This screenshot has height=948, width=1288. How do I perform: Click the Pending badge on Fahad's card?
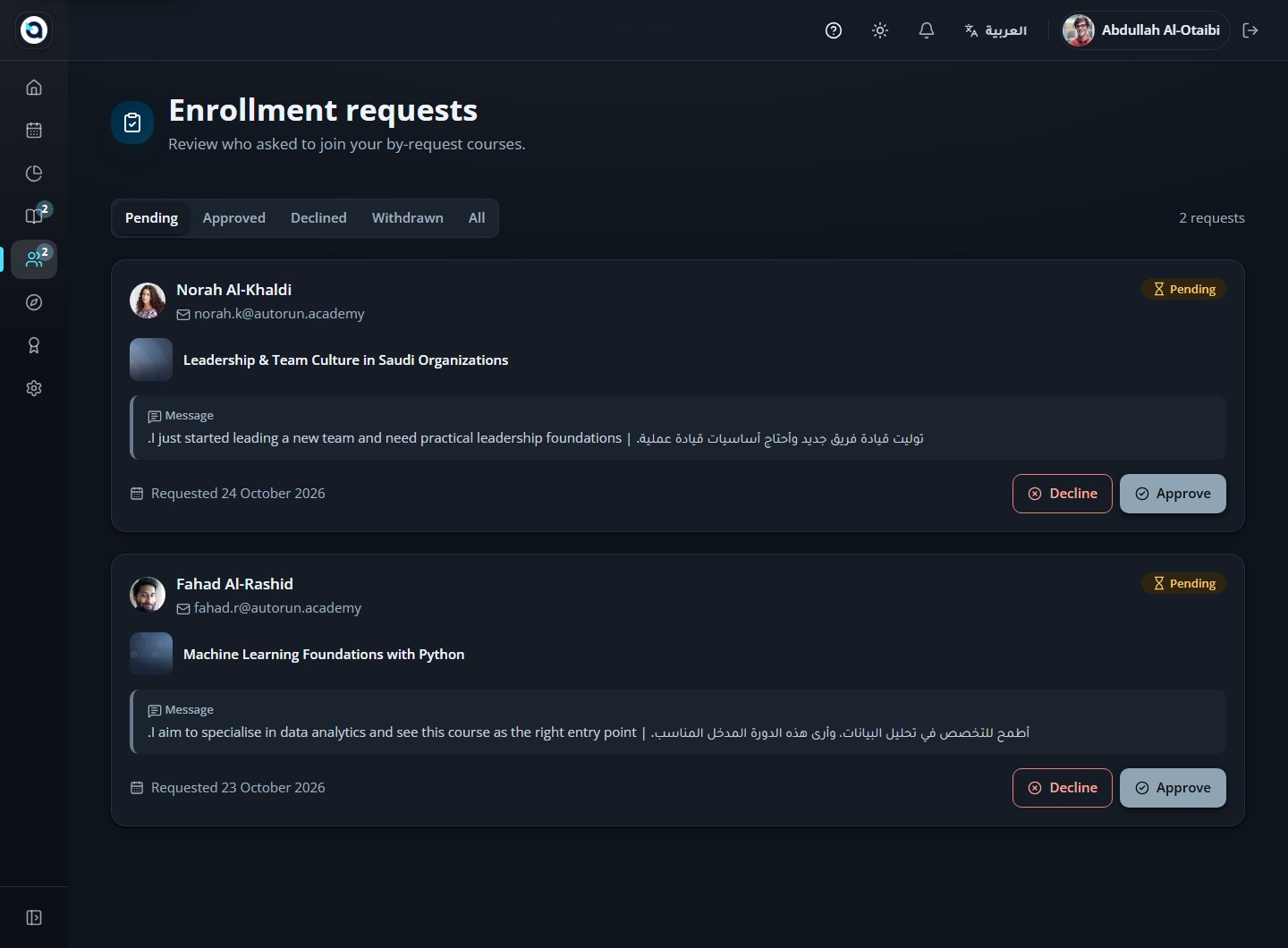(x=1183, y=583)
